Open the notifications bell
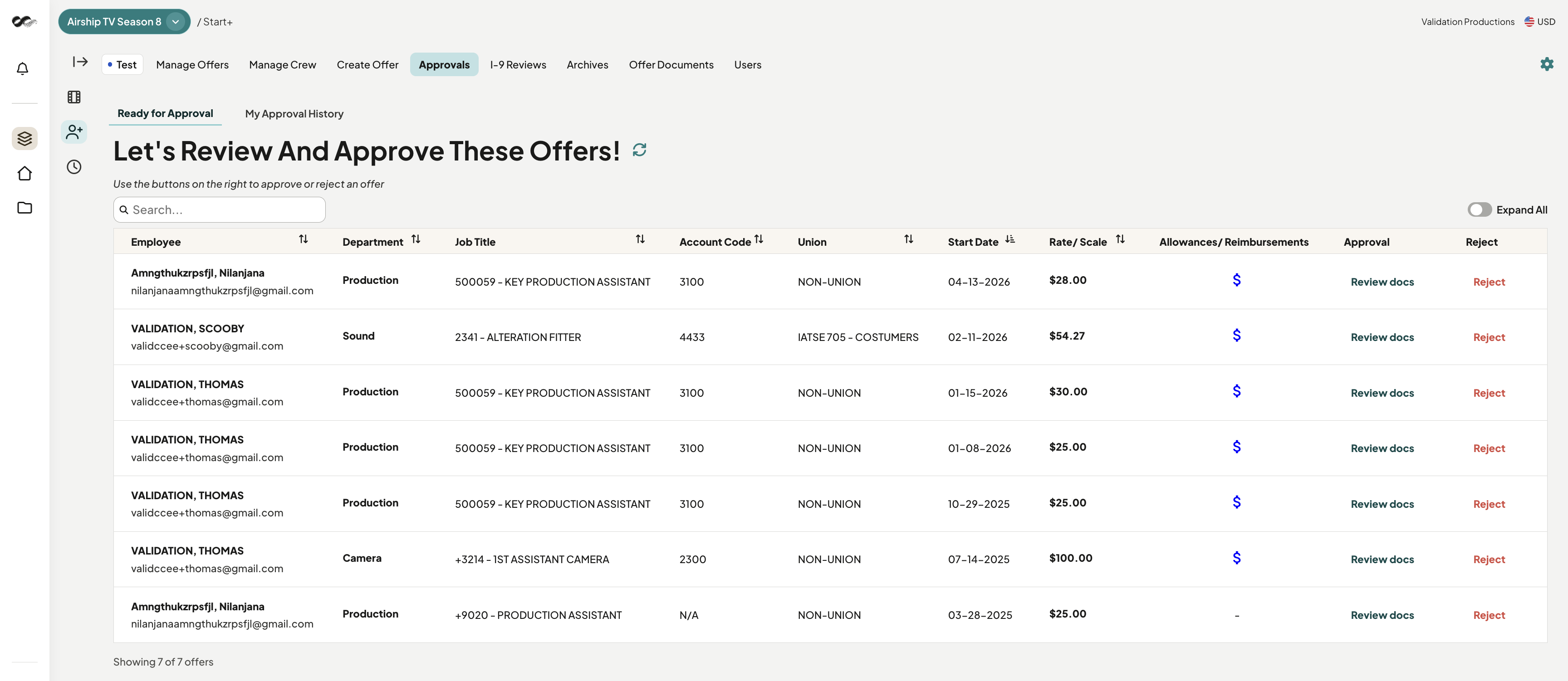 pos(23,69)
